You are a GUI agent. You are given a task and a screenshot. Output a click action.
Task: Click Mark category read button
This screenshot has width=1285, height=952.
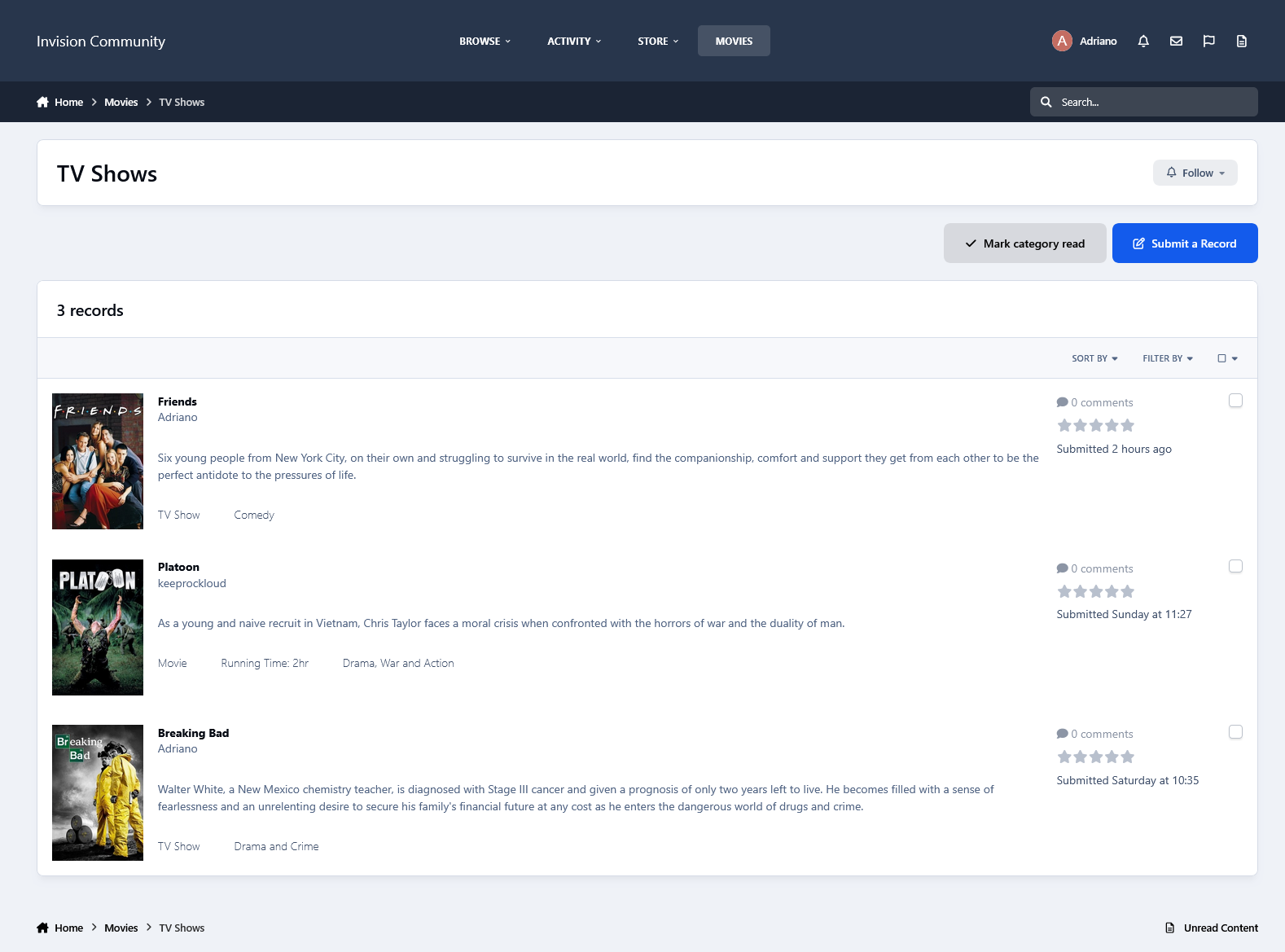pos(1024,243)
